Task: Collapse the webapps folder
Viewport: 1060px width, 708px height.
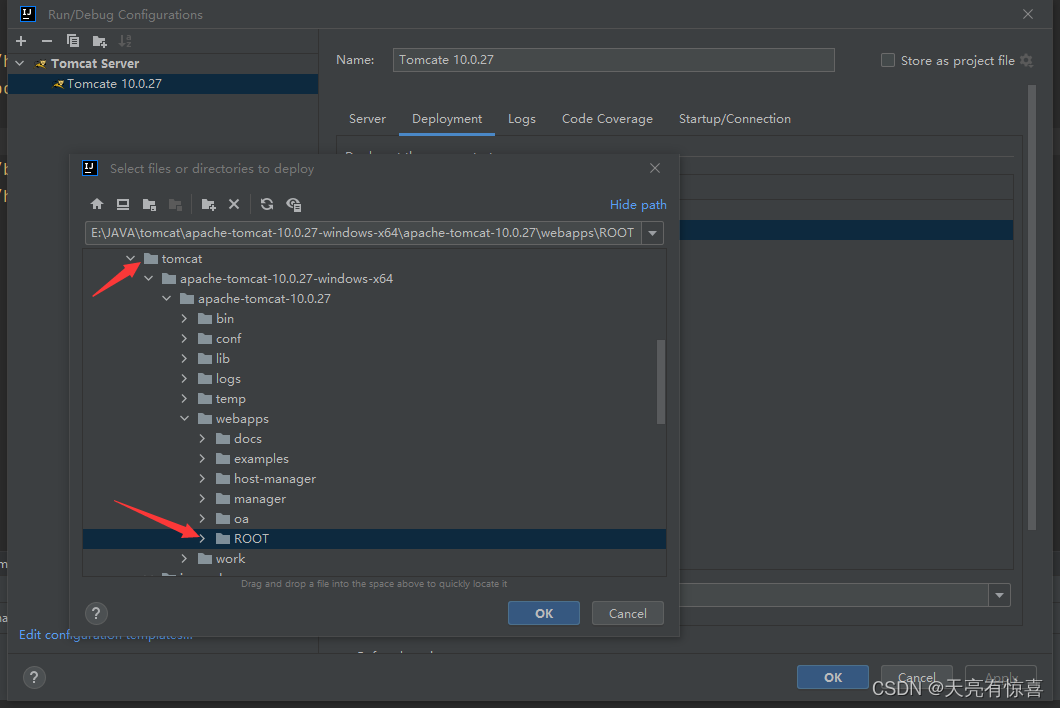Action: click(184, 419)
